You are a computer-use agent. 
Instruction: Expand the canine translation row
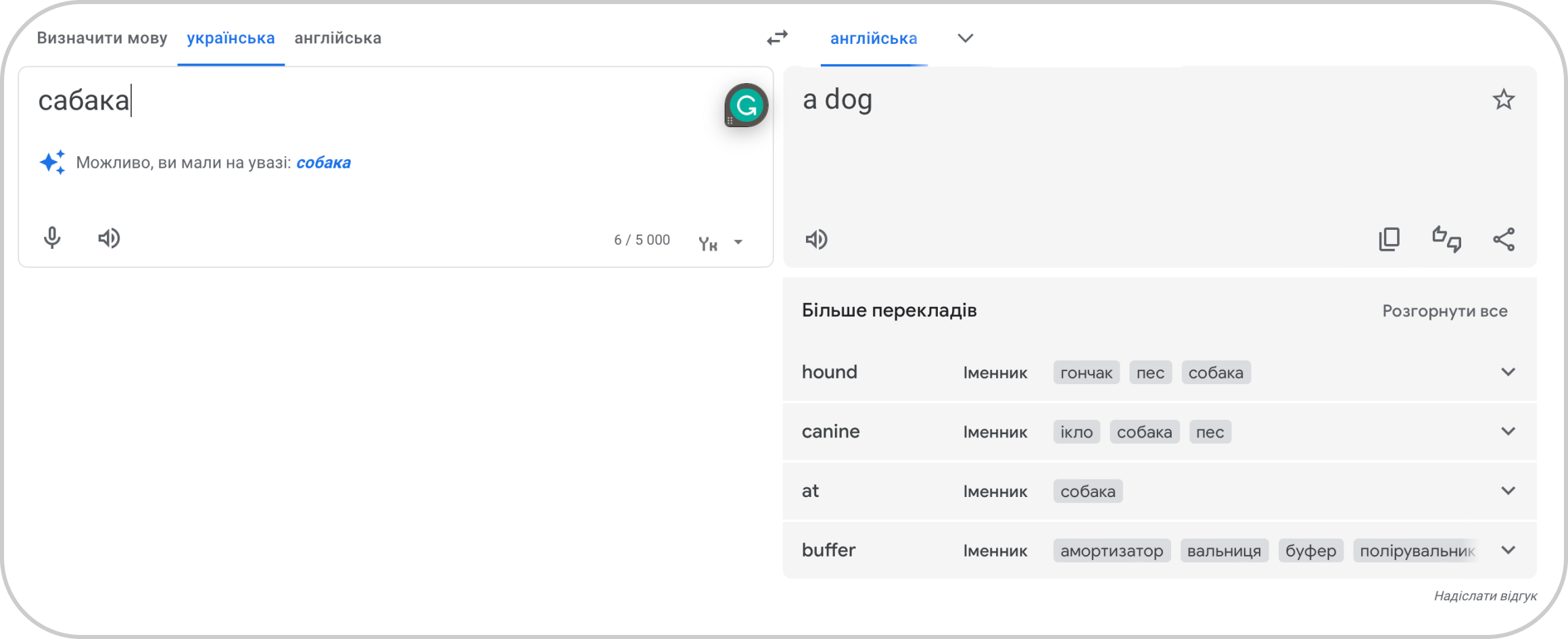pyautogui.click(x=1508, y=431)
